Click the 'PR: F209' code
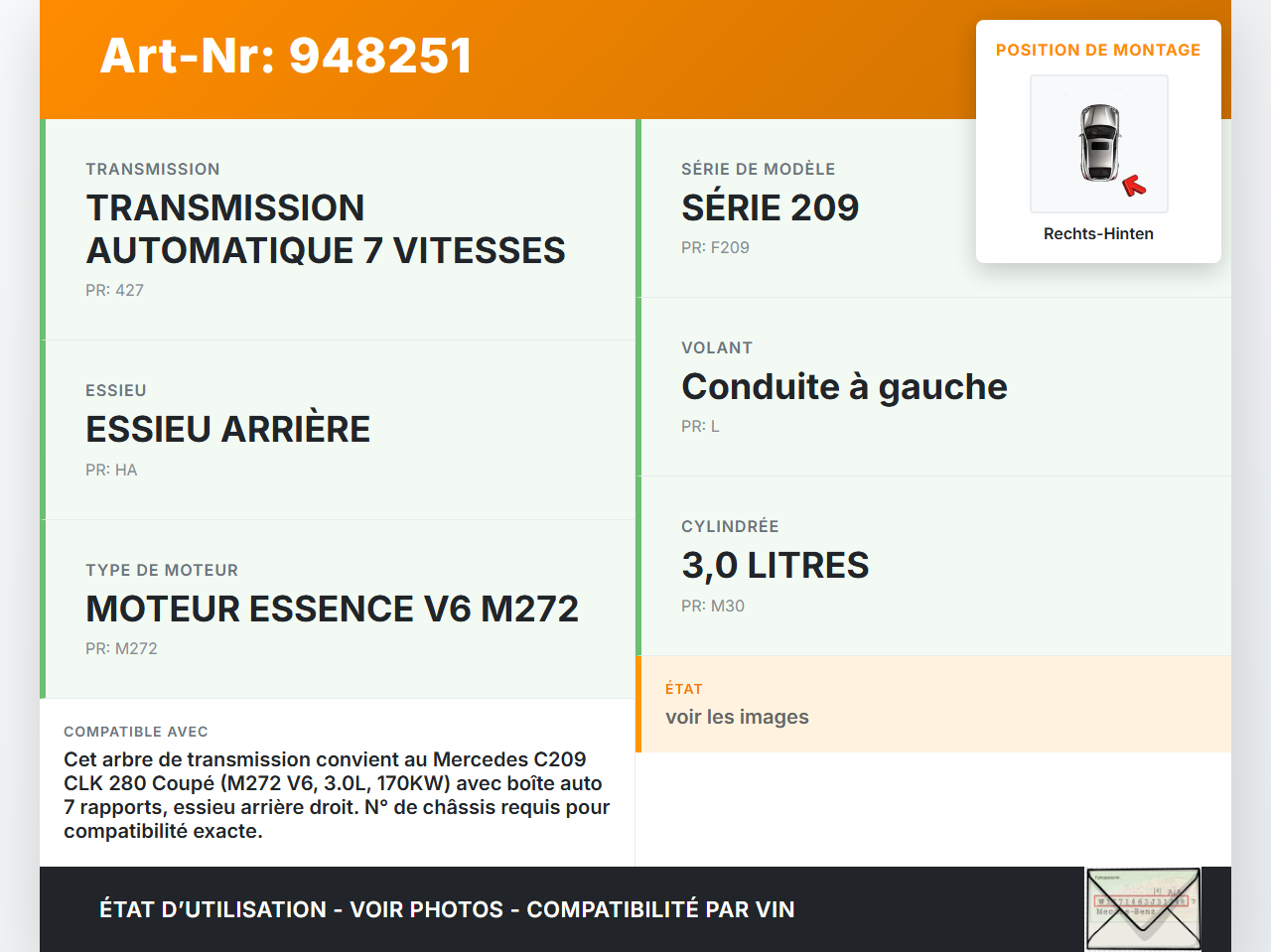The width and height of the screenshot is (1271, 952). pos(715,247)
